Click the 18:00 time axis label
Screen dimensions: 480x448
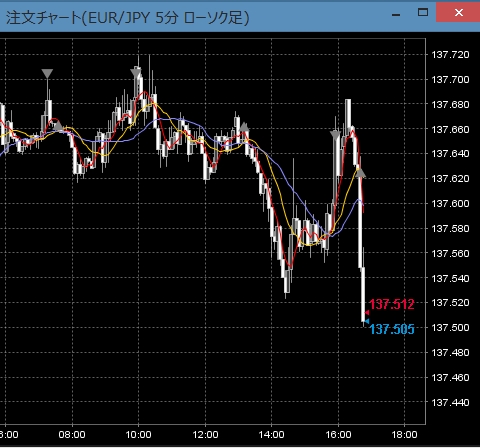tap(405, 435)
